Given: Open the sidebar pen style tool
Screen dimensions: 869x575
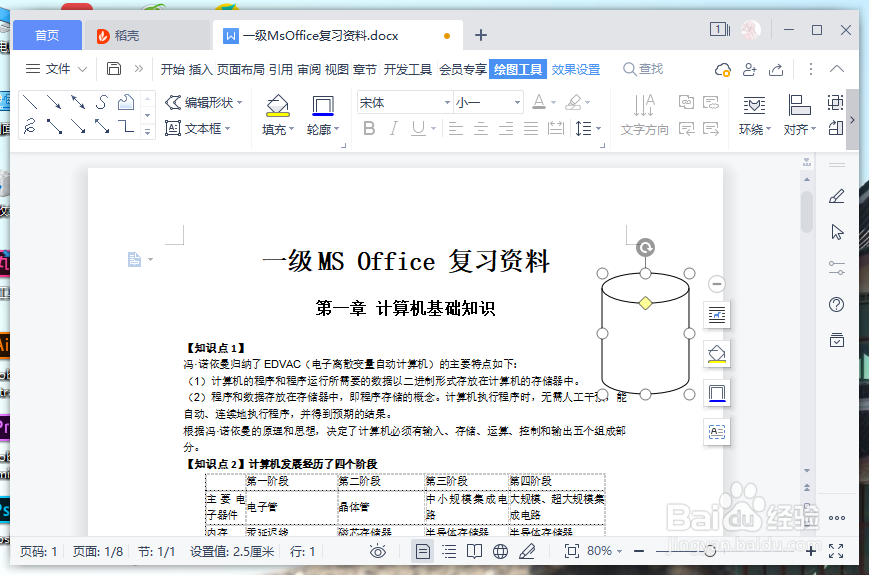Looking at the screenshot, I should (837, 196).
